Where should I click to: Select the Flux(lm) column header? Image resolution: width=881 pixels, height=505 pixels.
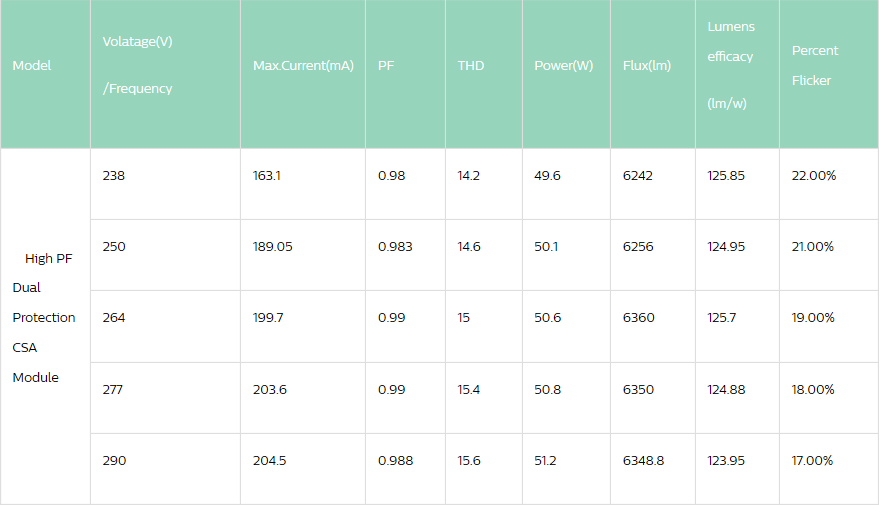click(647, 66)
